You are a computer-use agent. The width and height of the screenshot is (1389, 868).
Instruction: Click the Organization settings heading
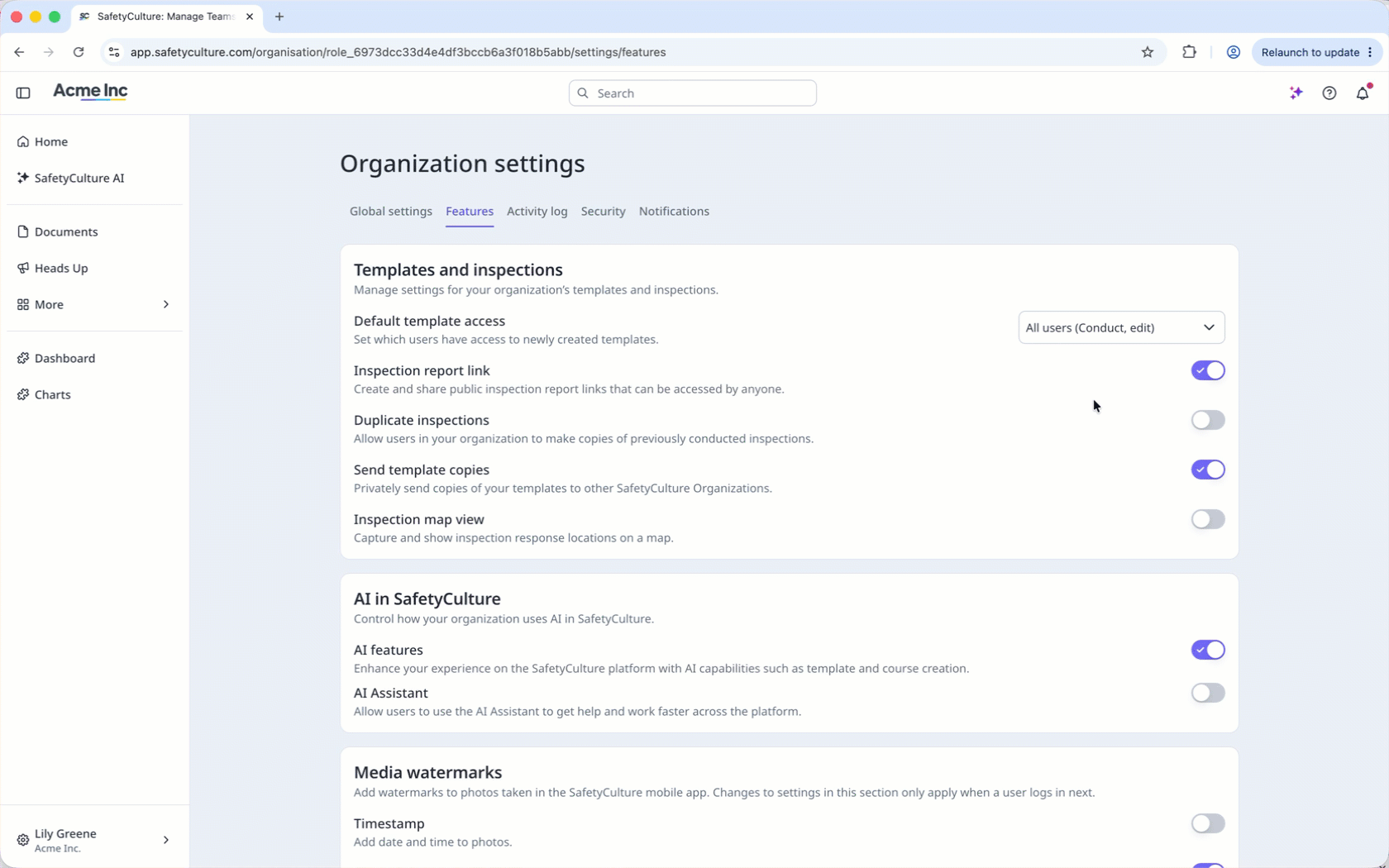[462, 164]
